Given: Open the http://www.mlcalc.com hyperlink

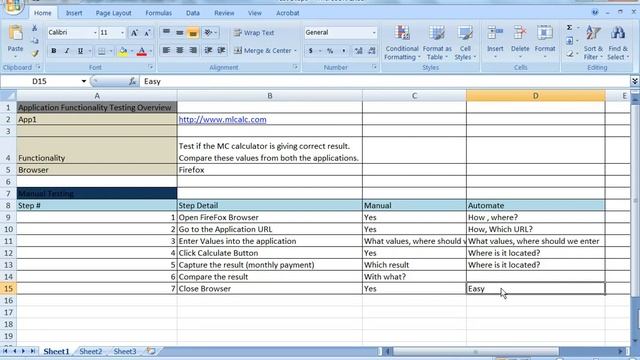Looking at the screenshot, I should click(x=222, y=120).
